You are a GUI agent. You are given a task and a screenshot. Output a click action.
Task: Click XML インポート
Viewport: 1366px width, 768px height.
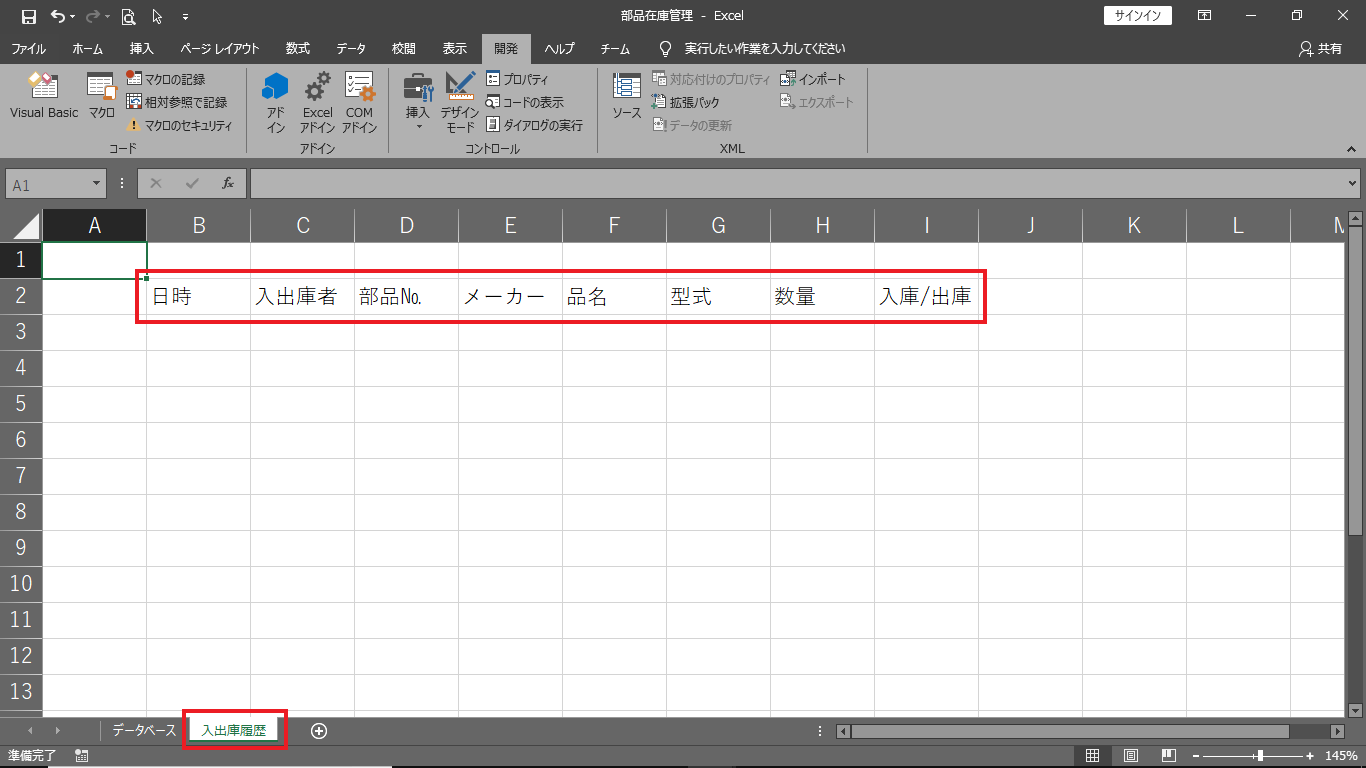tap(813, 79)
